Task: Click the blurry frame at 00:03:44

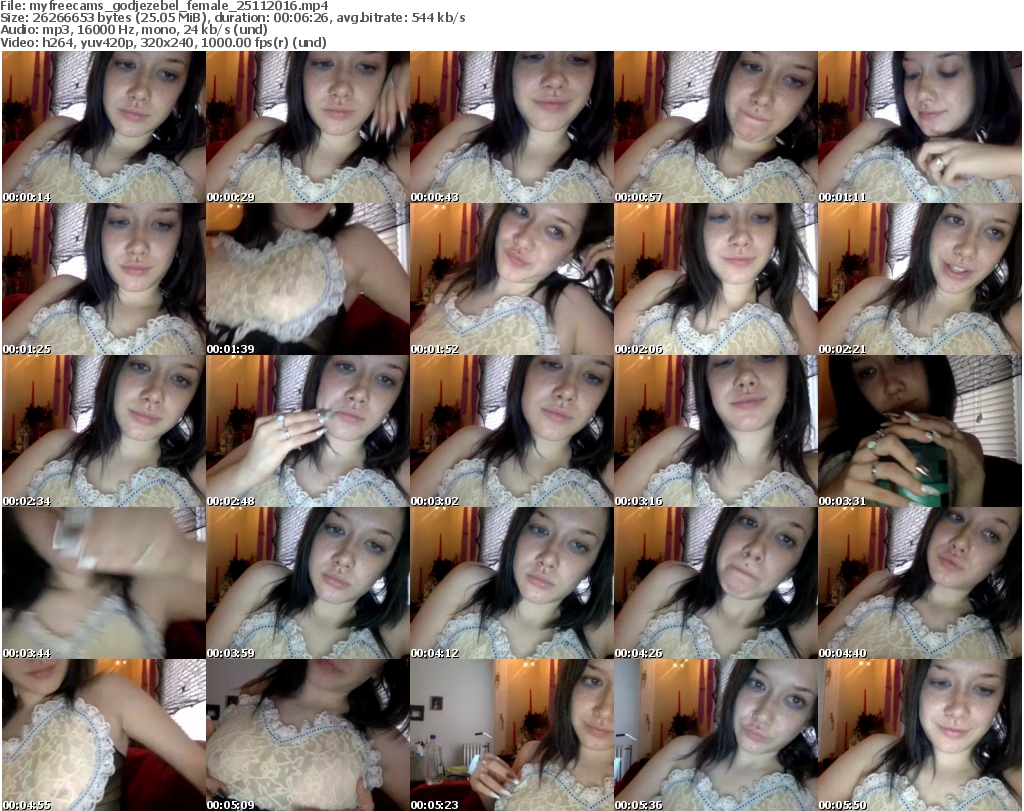Action: coord(103,583)
